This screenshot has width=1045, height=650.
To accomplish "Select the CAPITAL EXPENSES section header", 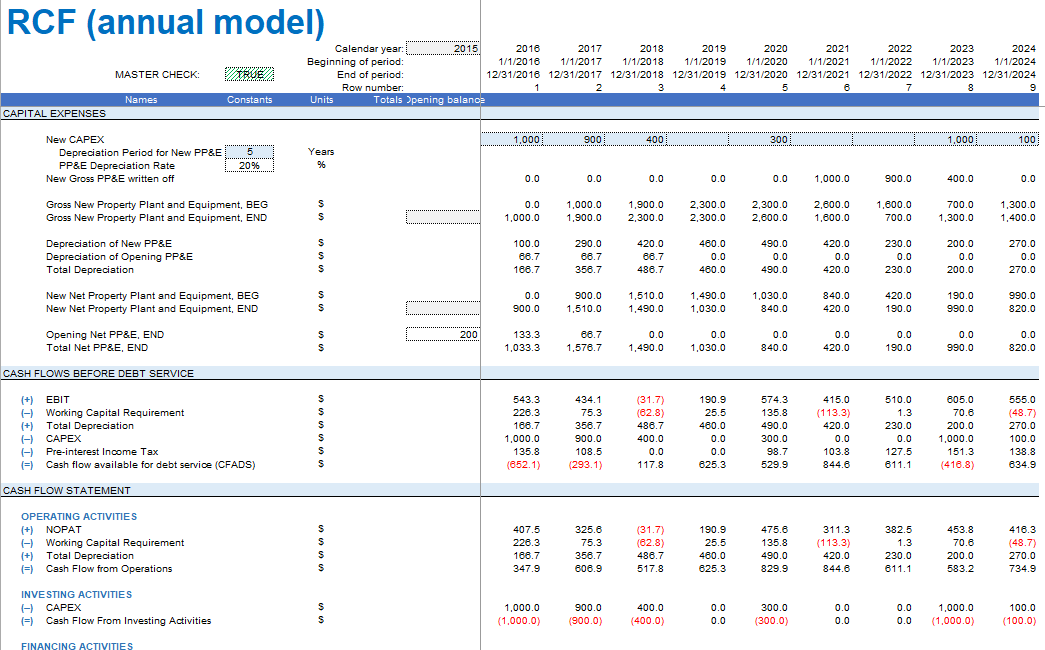I will [x=54, y=113].
